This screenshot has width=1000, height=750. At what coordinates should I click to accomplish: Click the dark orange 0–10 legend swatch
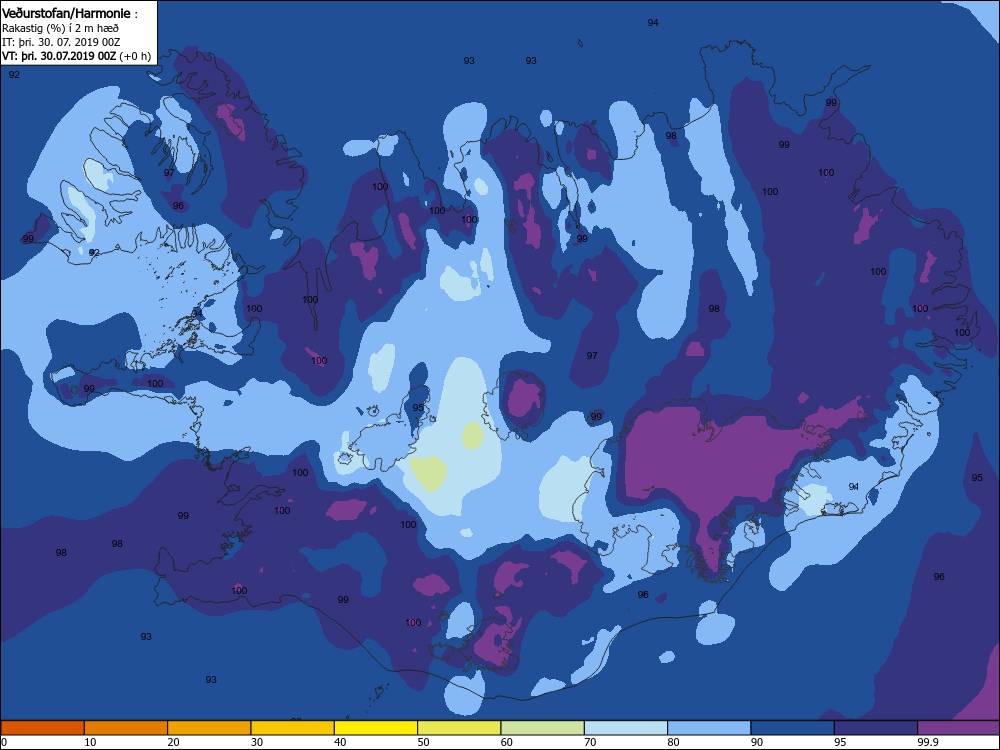click(x=43, y=728)
